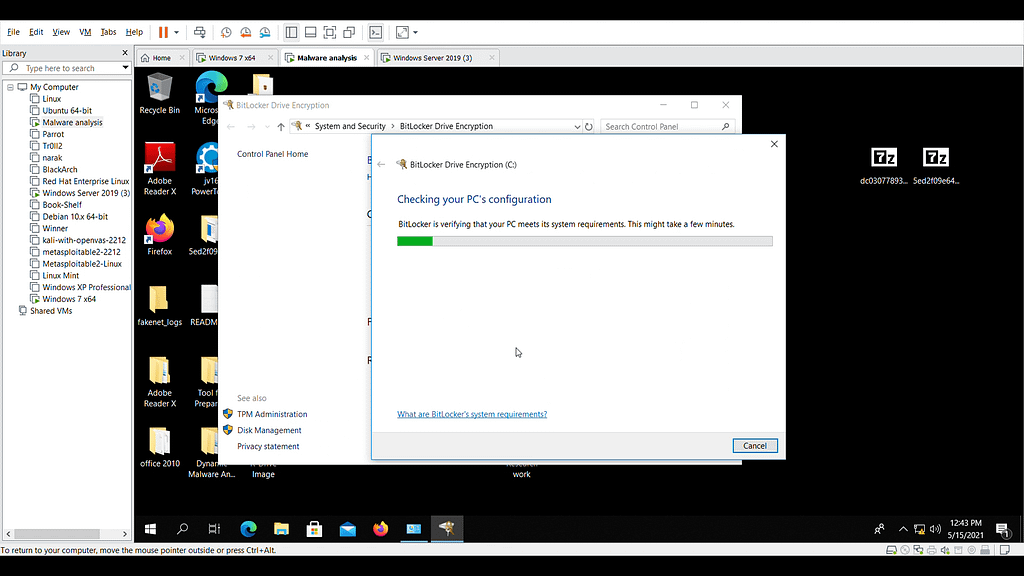Open the Edit menu
This screenshot has height=576, width=1024.
[36, 32]
